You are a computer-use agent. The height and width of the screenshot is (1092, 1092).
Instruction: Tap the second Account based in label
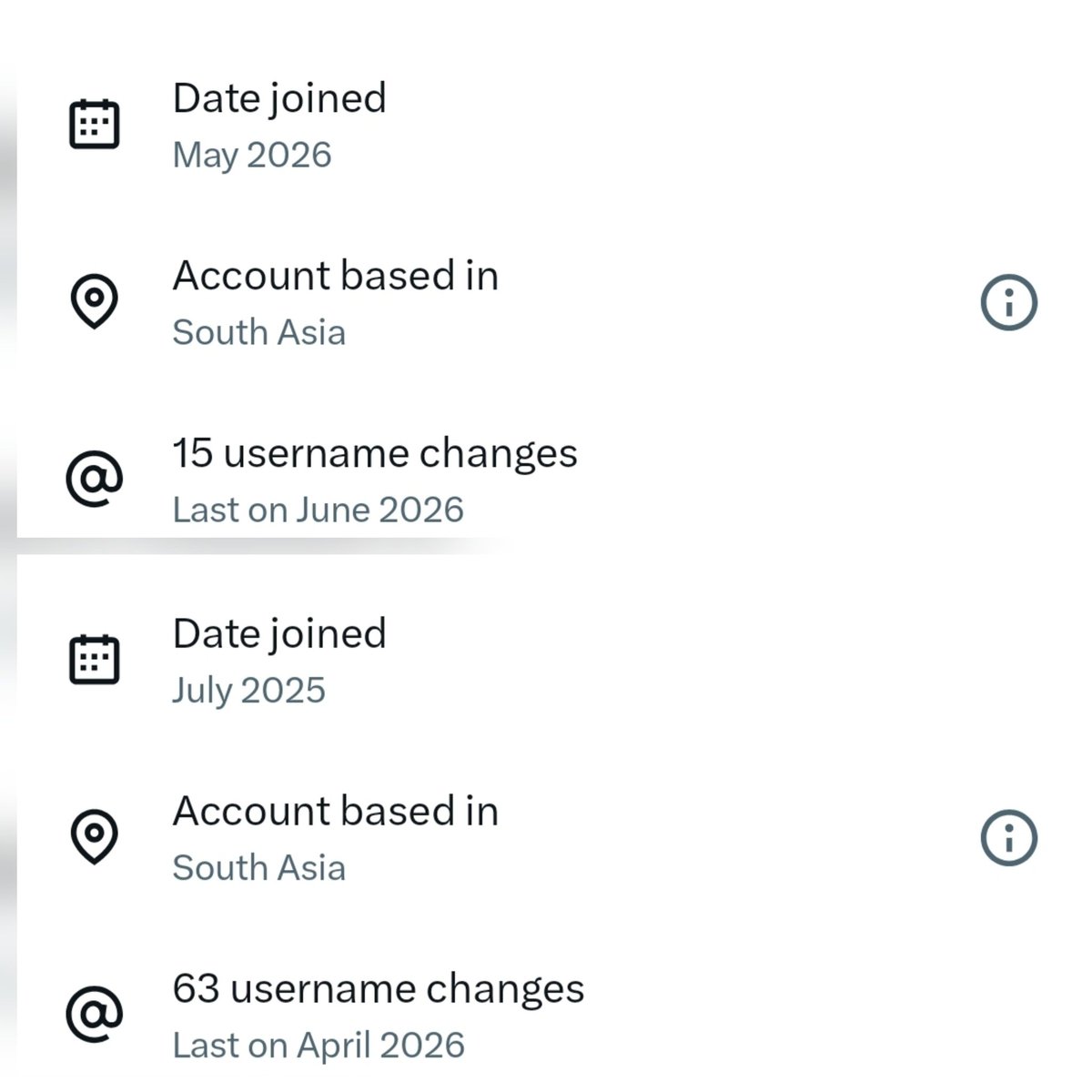pos(336,811)
